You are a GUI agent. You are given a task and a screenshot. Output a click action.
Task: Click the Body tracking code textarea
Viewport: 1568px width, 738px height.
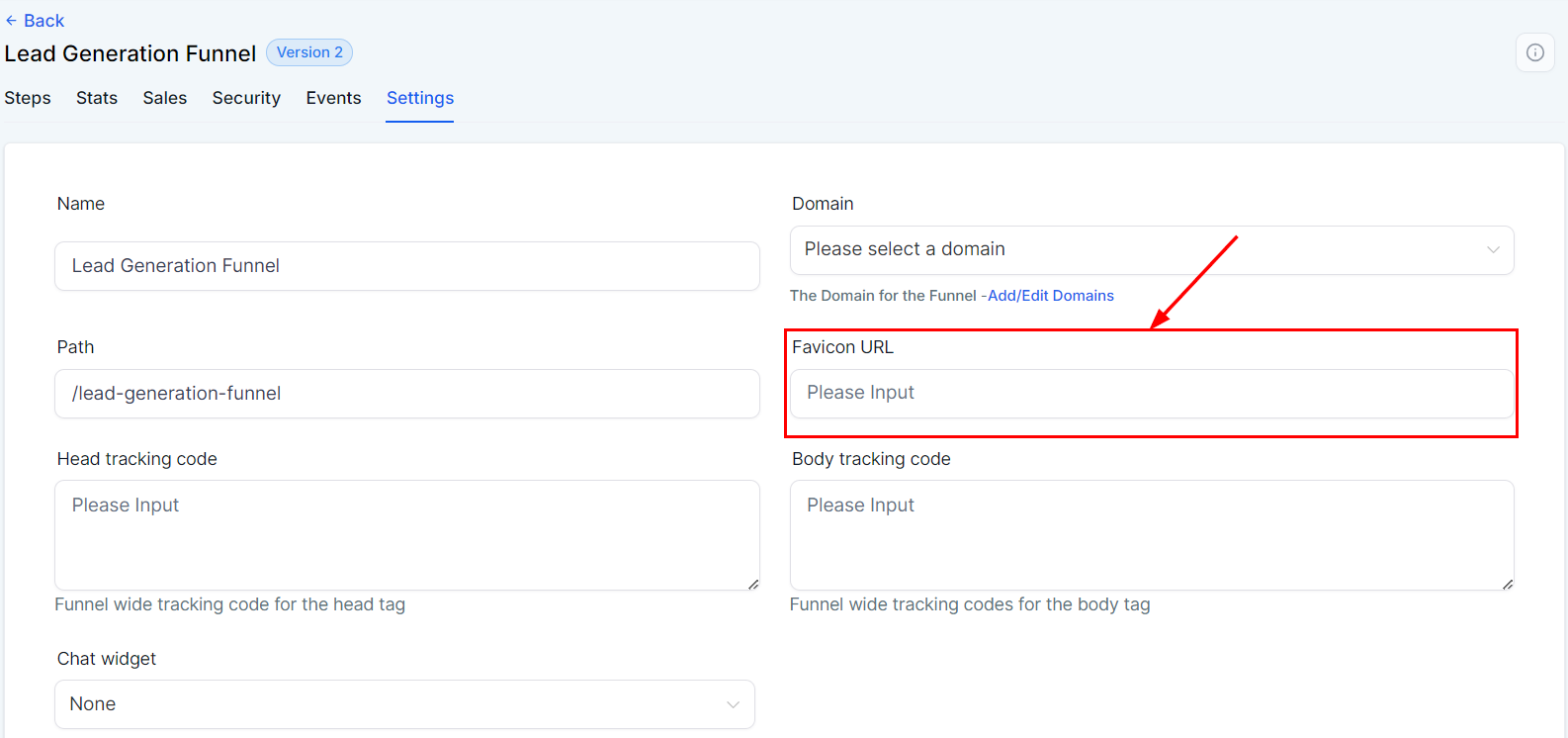click(x=1151, y=535)
